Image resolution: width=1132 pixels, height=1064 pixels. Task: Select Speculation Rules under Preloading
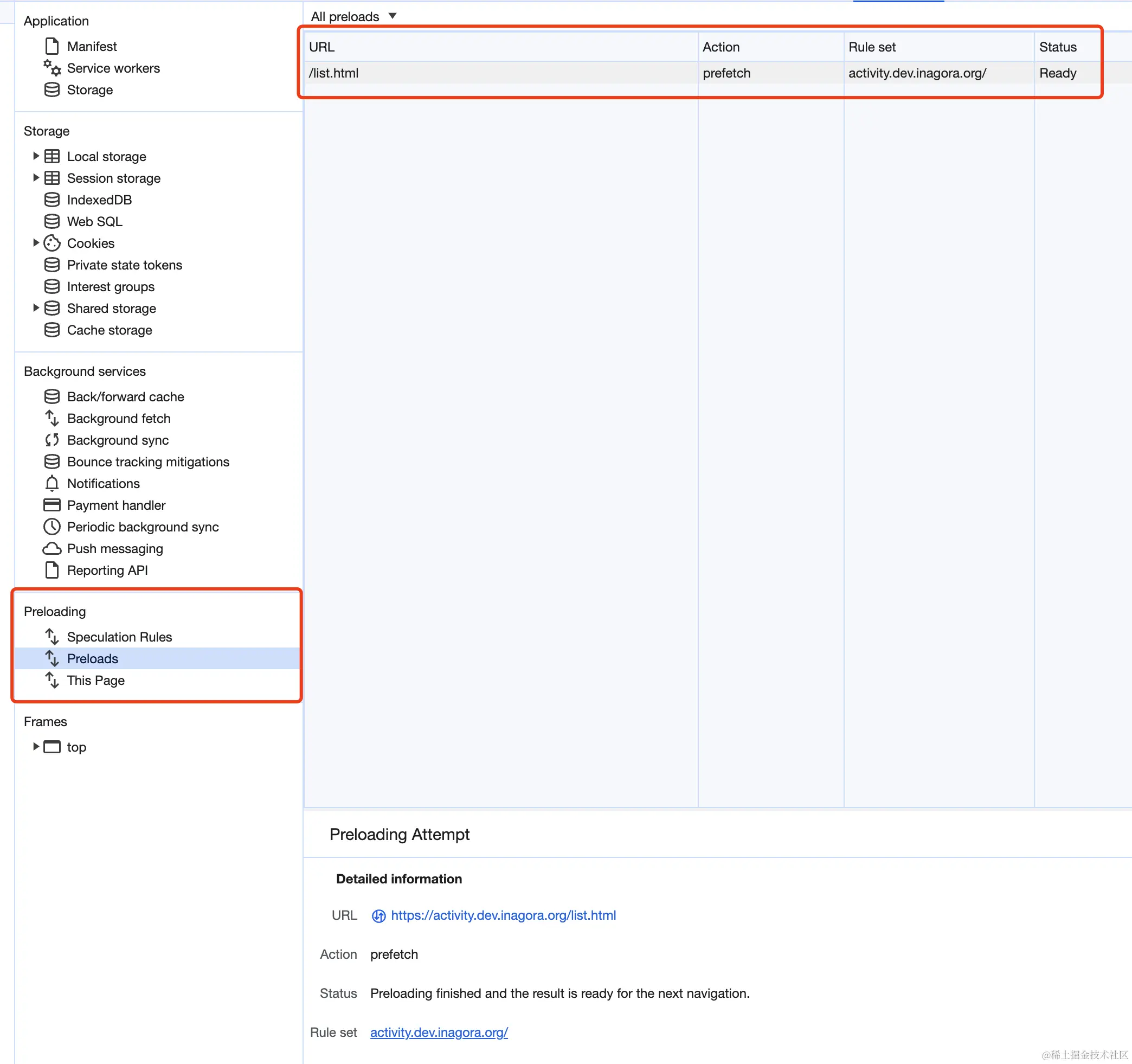tap(119, 637)
